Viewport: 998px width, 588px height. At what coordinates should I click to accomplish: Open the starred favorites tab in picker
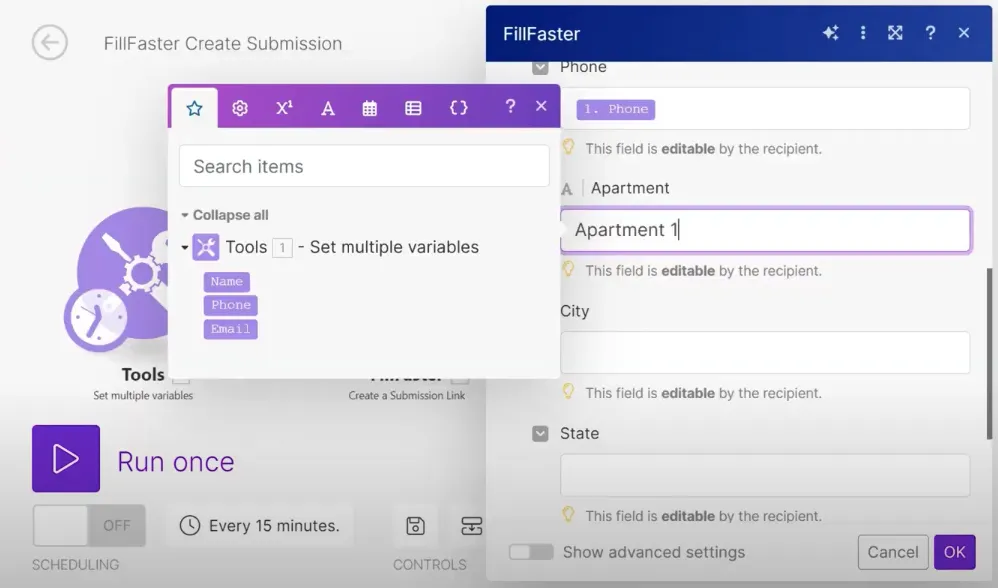point(194,108)
